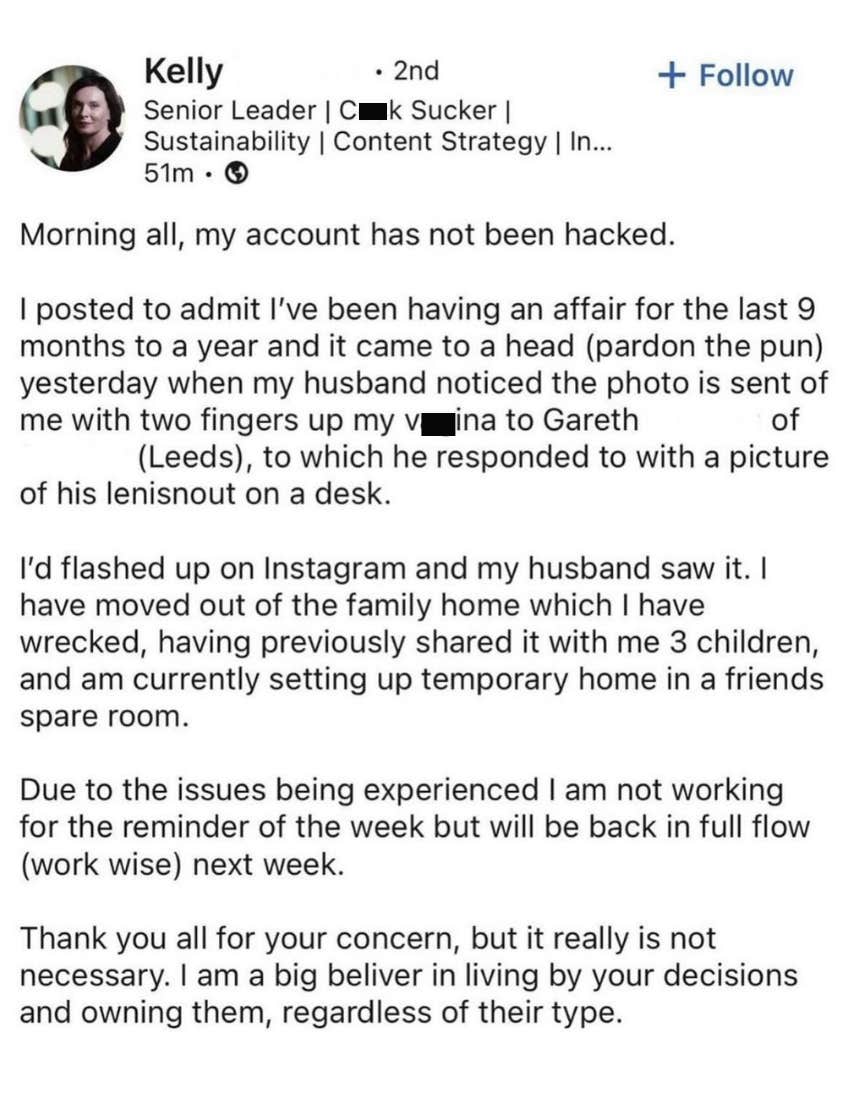Click Kelly's name to open her profile

click(179, 71)
